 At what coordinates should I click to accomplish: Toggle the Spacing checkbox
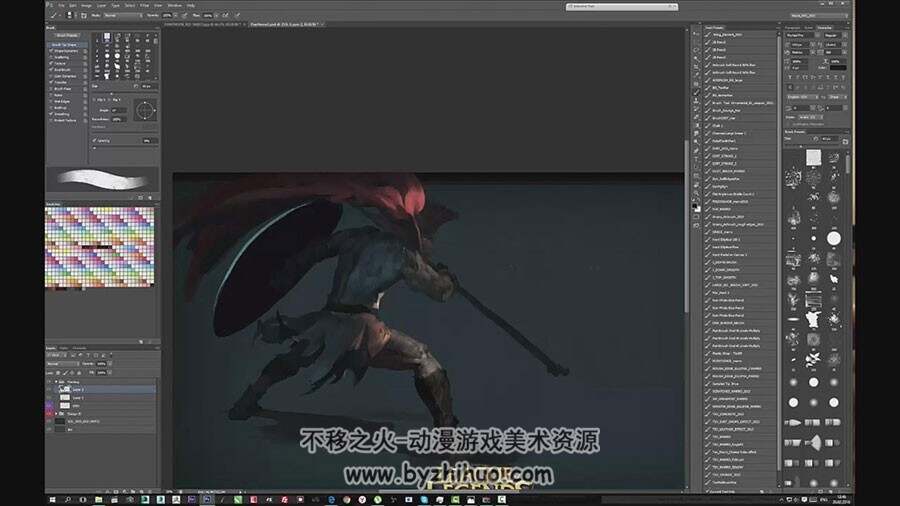95,140
